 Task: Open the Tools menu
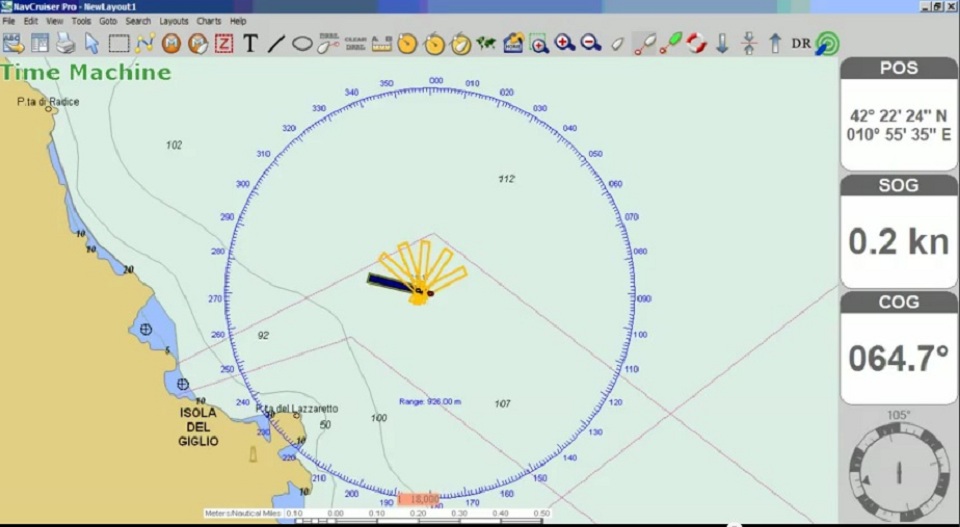coord(81,21)
